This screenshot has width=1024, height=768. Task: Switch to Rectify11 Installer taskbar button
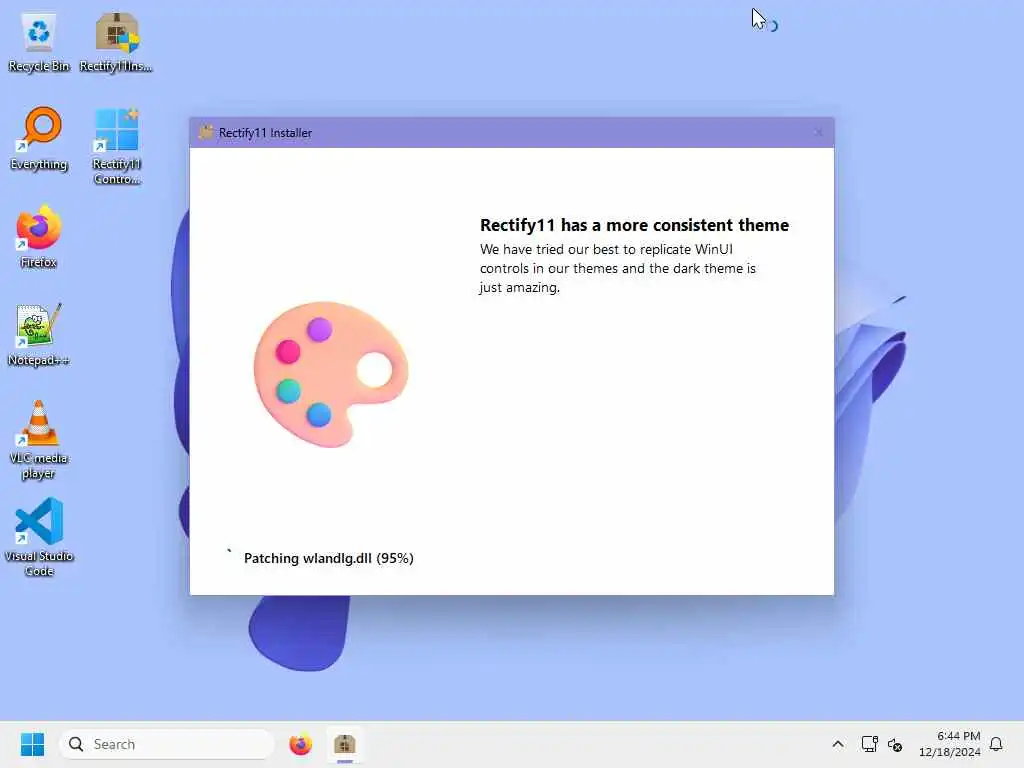pyautogui.click(x=345, y=744)
